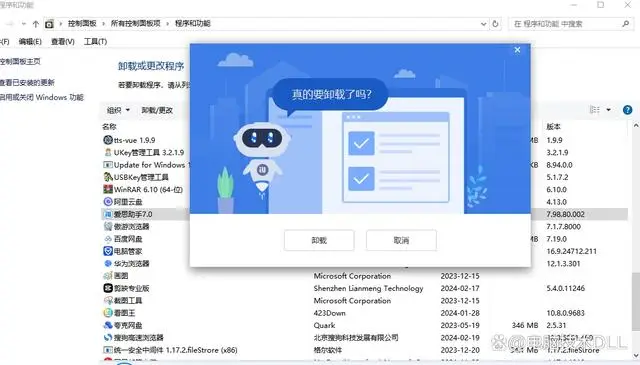The height and width of the screenshot is (365, 640).
Task: Expand the address bar history dropdown
Action: [x=484, y=24]
